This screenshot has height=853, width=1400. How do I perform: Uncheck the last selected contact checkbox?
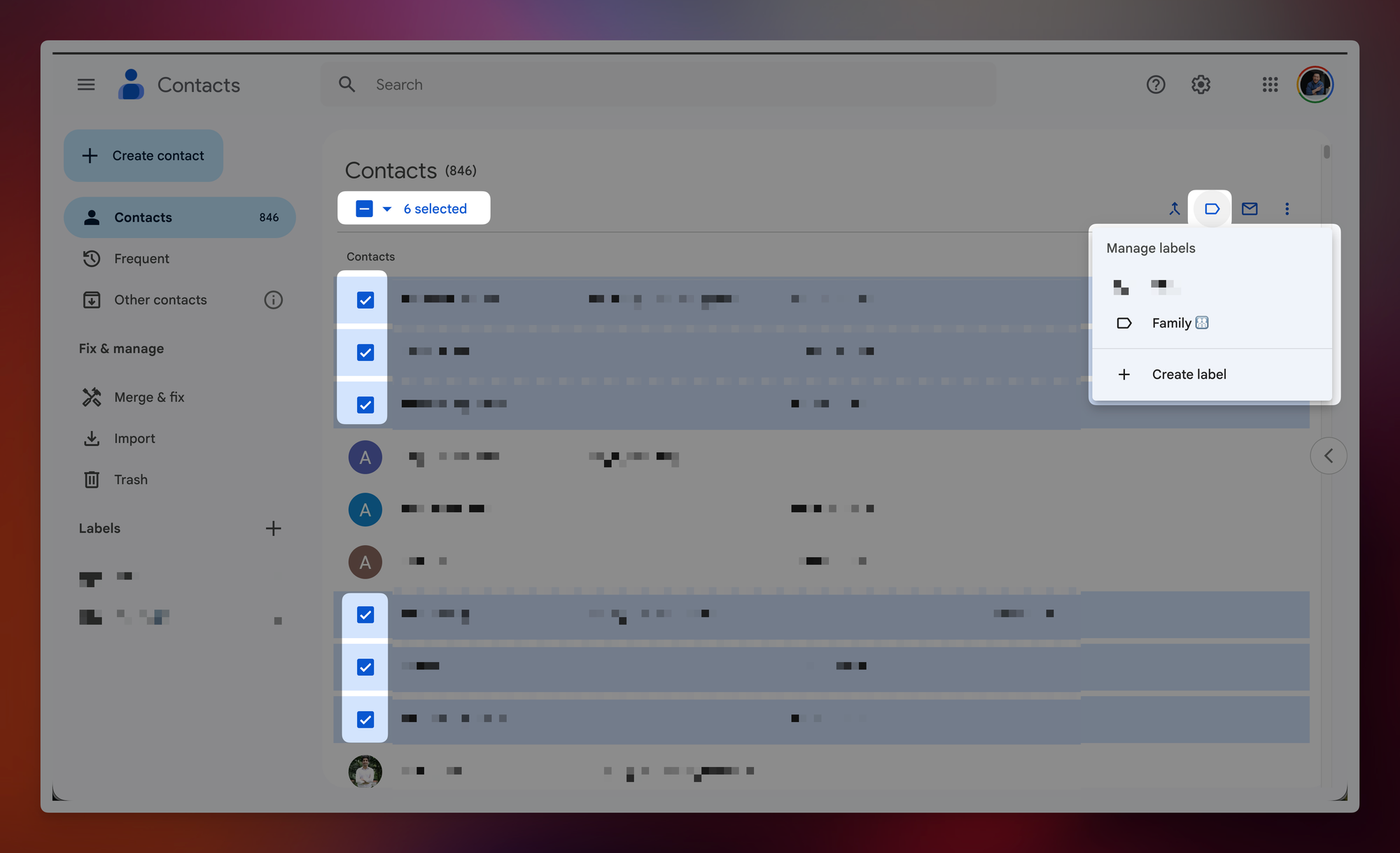tap(365, 719)
